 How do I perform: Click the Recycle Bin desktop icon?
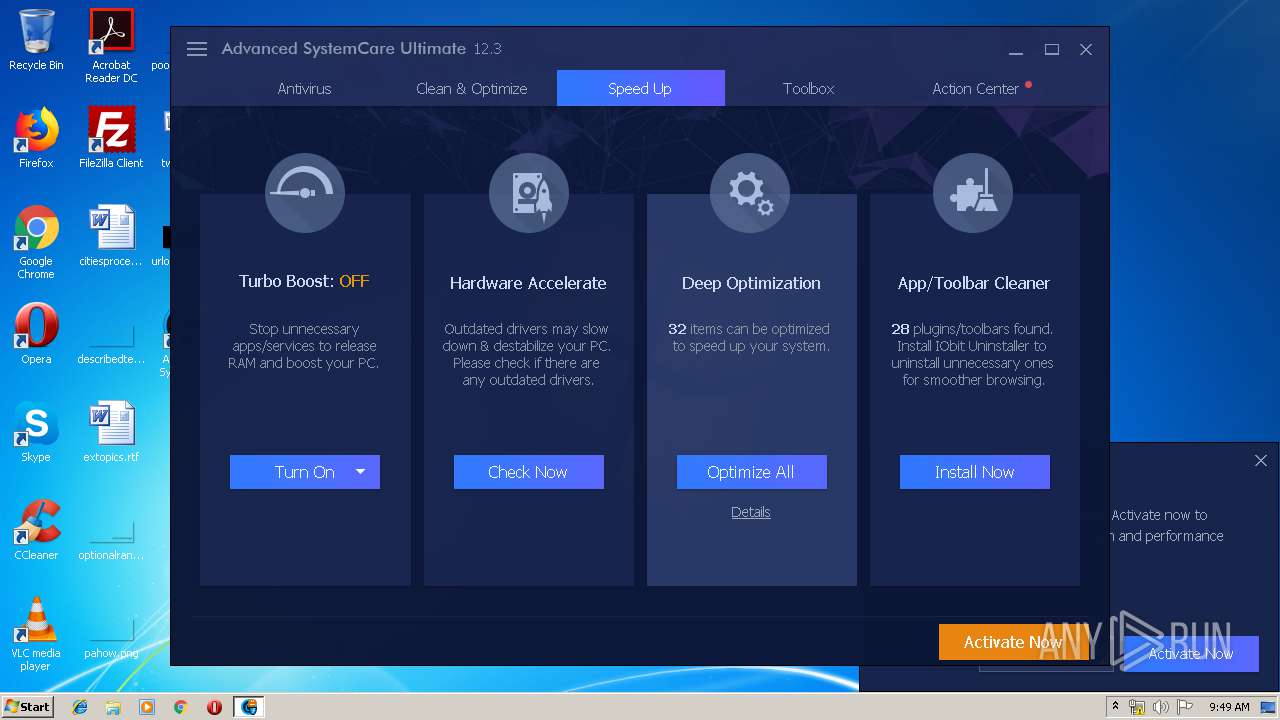pos(36,40)
